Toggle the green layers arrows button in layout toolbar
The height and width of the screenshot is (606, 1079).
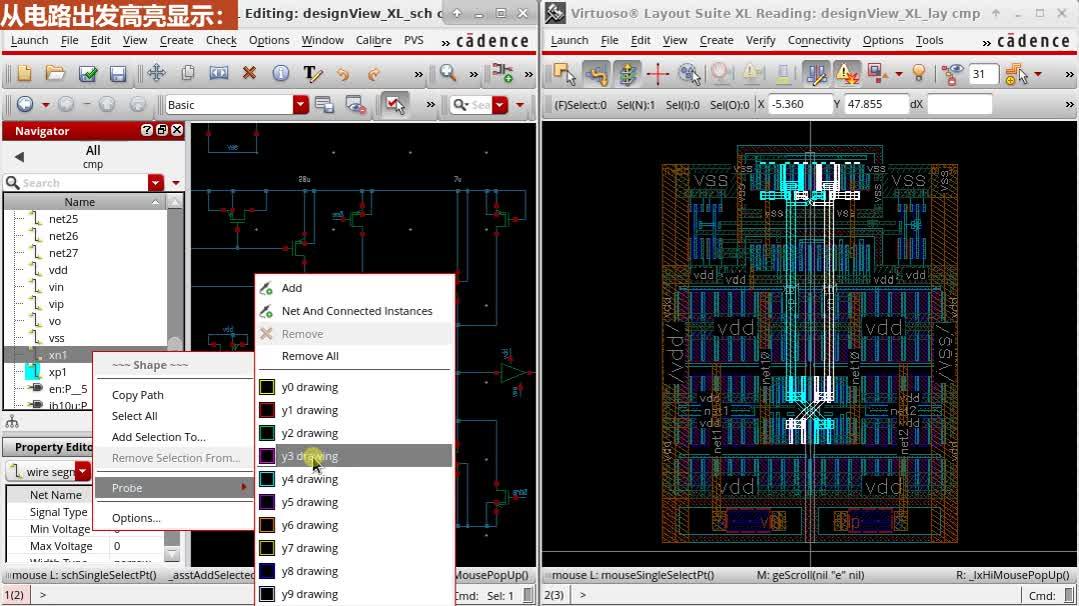tap(627, 74)
